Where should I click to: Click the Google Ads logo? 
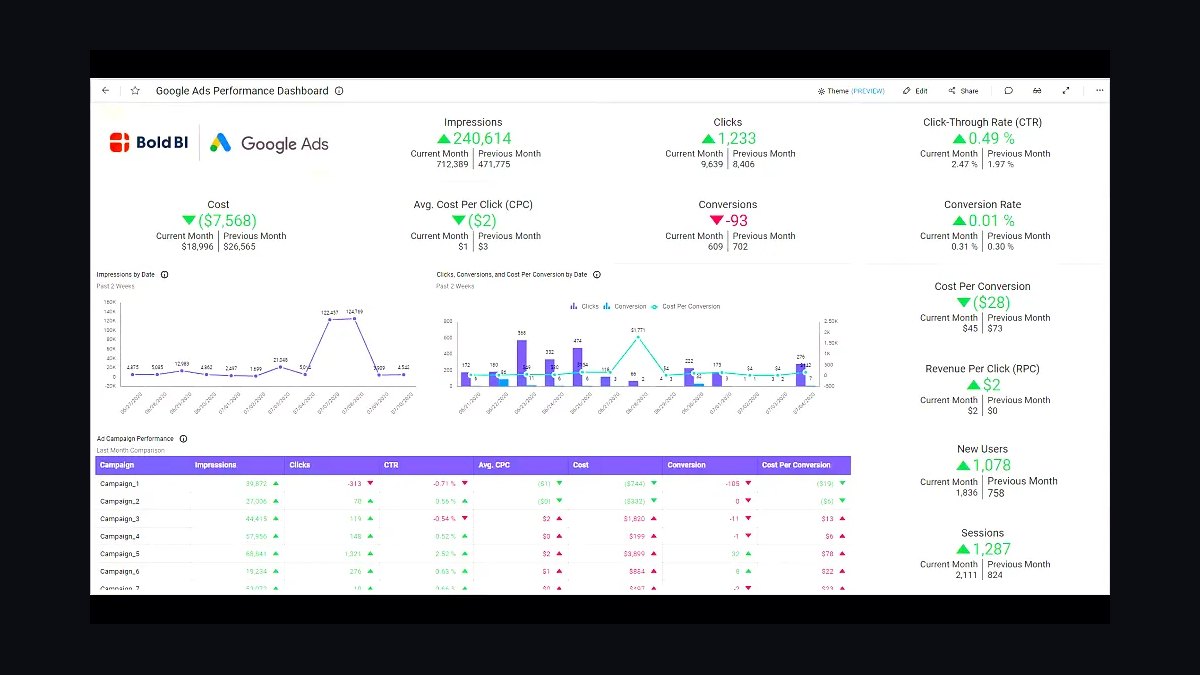point(269,143)
